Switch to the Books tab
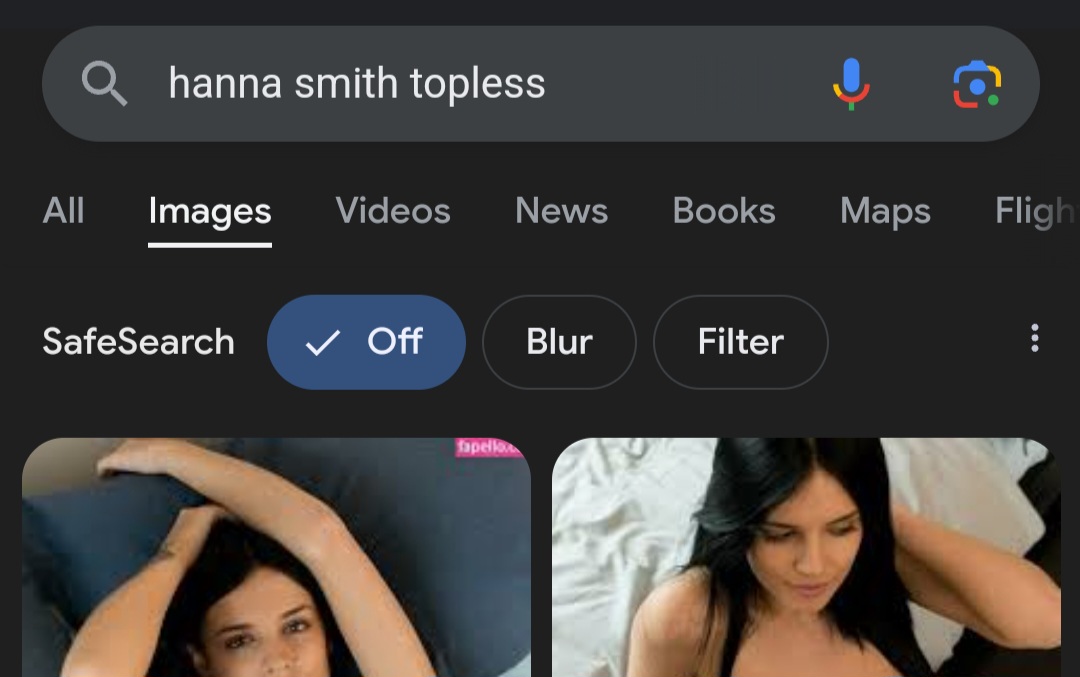This screenshot has height=677, width=1080. click(x=724, y=211)
